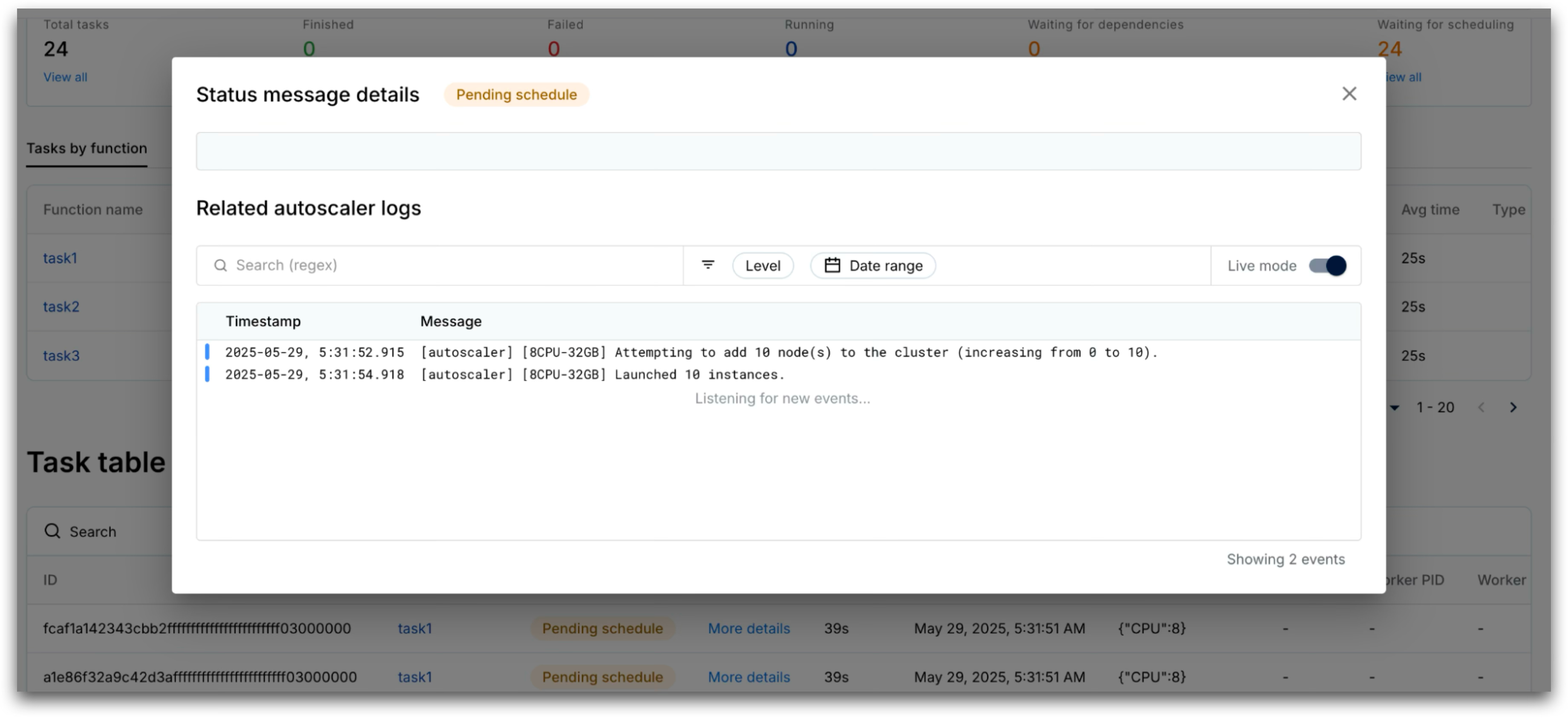
Task: Open task1 function link in function table
Action: pos(60,258)
